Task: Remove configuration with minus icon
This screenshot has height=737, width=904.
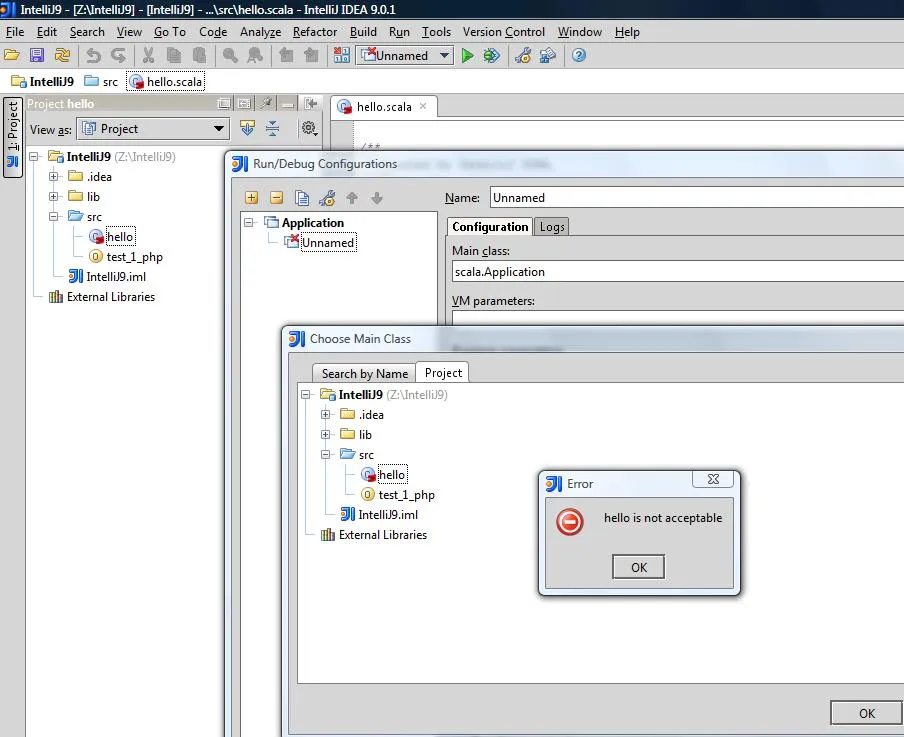Action: coord(276,198)
